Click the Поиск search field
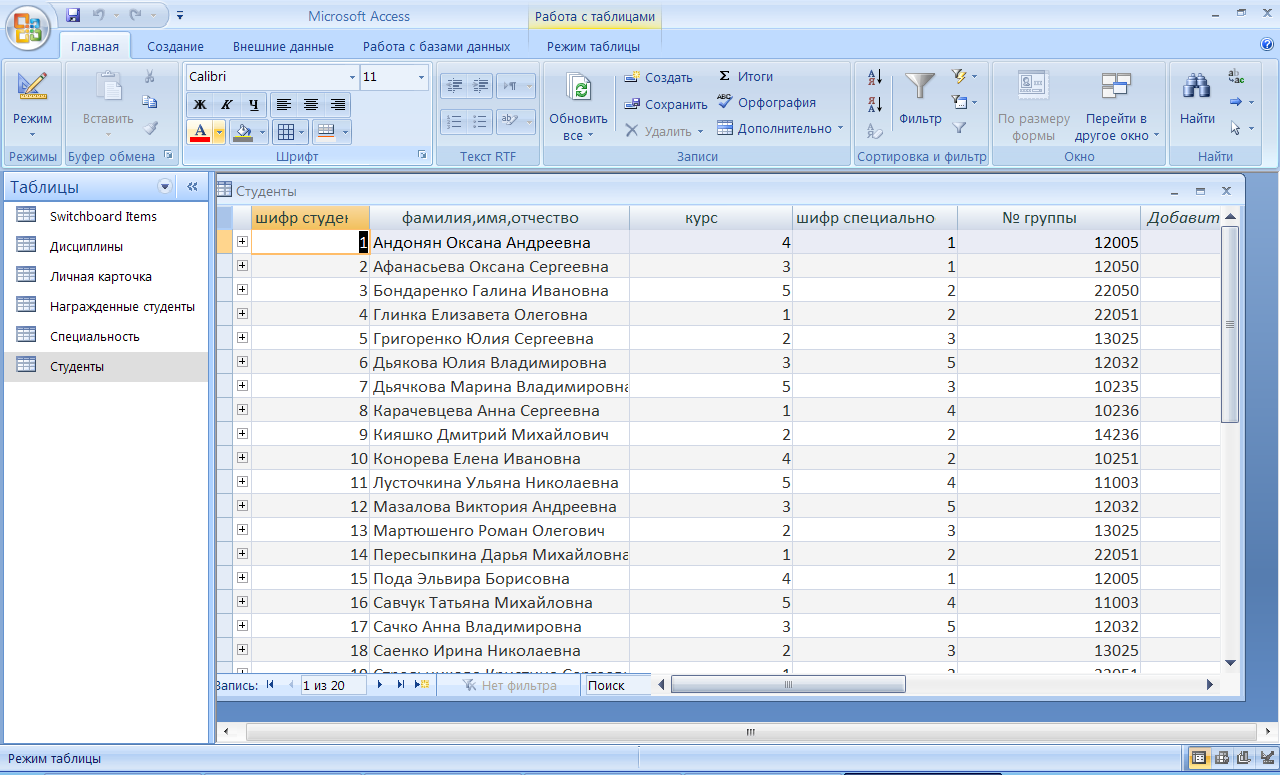 click(617, 685)
